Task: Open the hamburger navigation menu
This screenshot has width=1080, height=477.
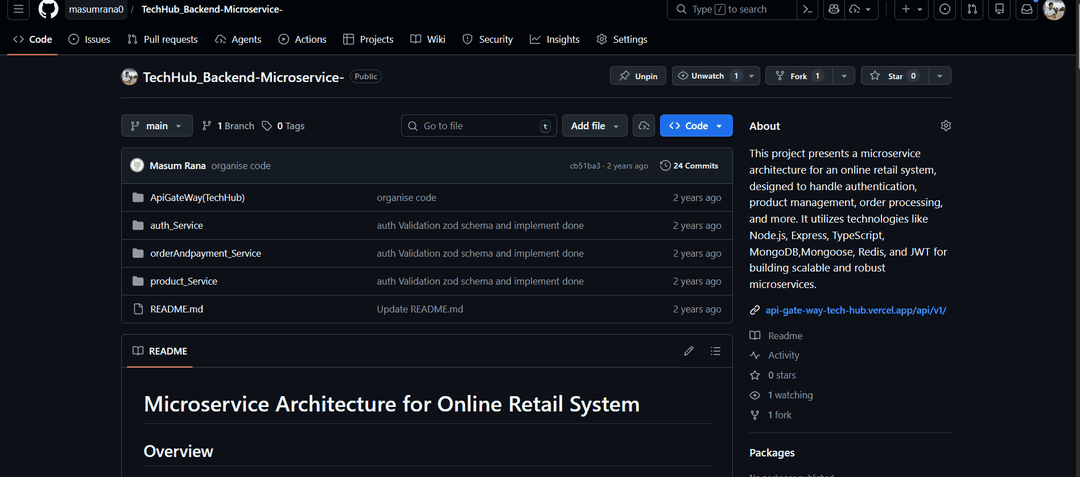Action: [19, 10]
